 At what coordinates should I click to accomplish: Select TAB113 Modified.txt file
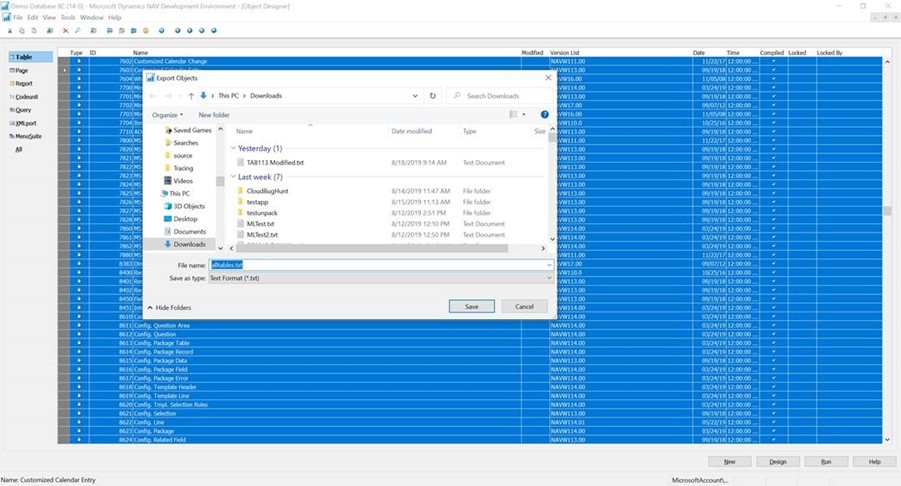275,163
